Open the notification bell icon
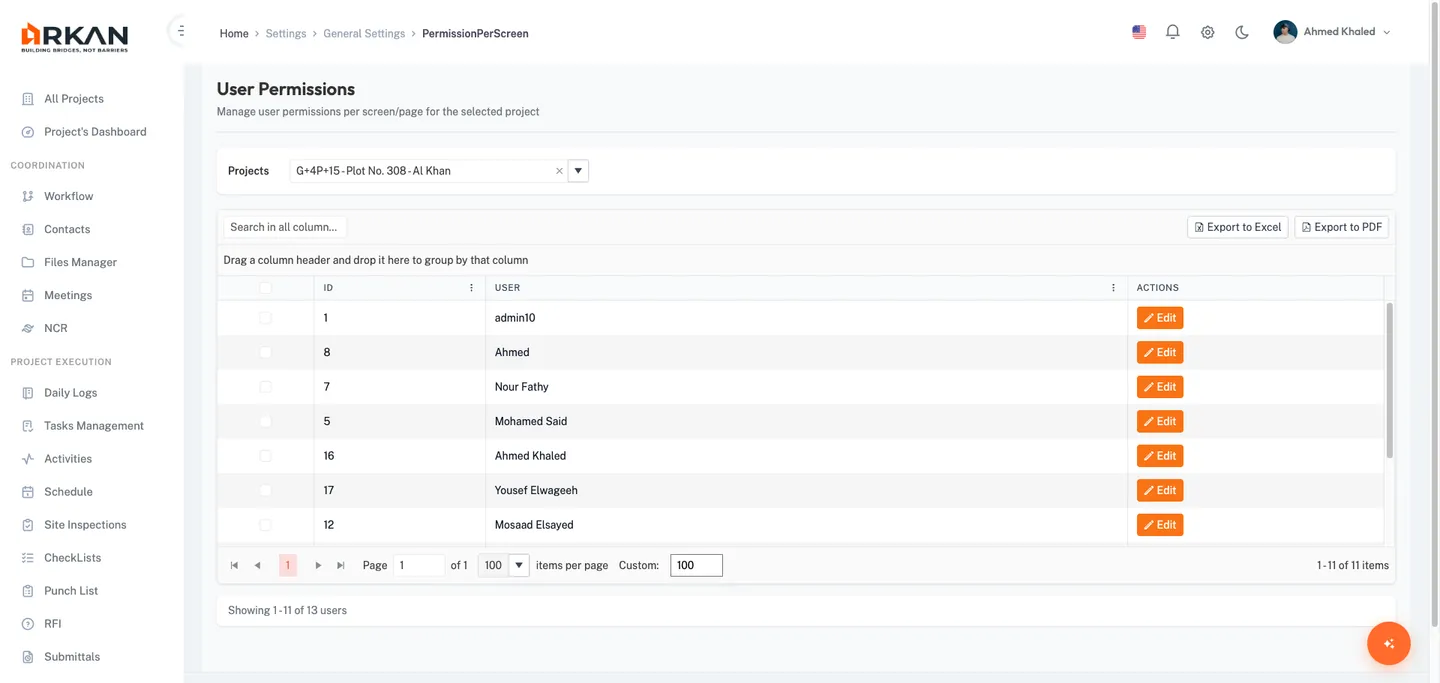Image resolution: width=1440 pixels, height=683 pixels. pyautogui.click(x=1172, y=31)
